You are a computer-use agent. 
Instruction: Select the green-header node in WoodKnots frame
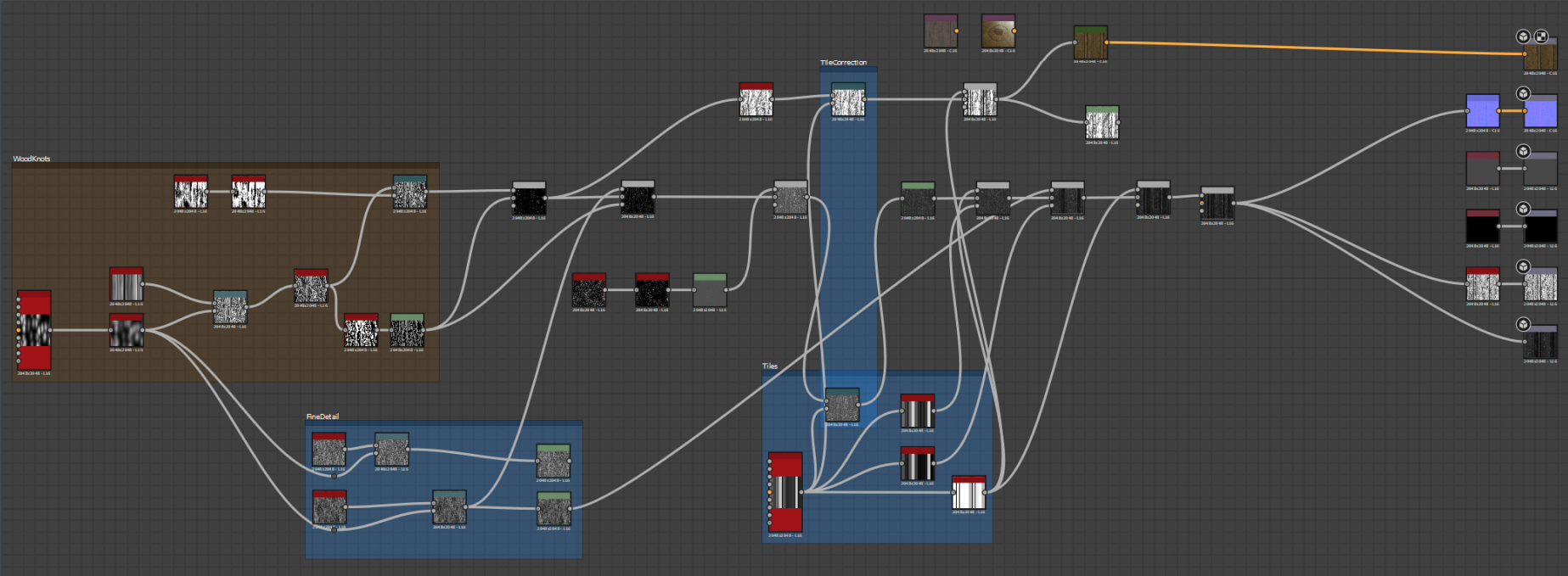pyautogui.click(x=407, y=330)
